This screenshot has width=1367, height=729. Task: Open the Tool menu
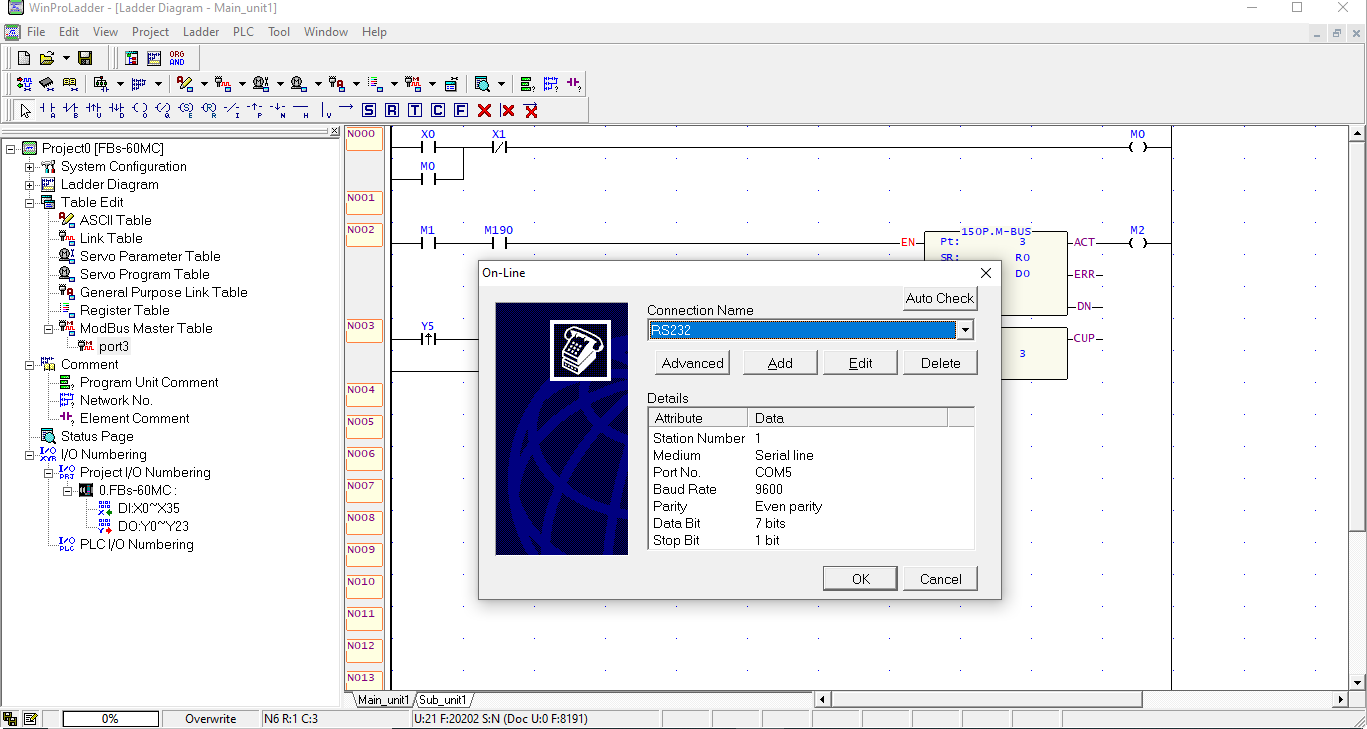279,32
